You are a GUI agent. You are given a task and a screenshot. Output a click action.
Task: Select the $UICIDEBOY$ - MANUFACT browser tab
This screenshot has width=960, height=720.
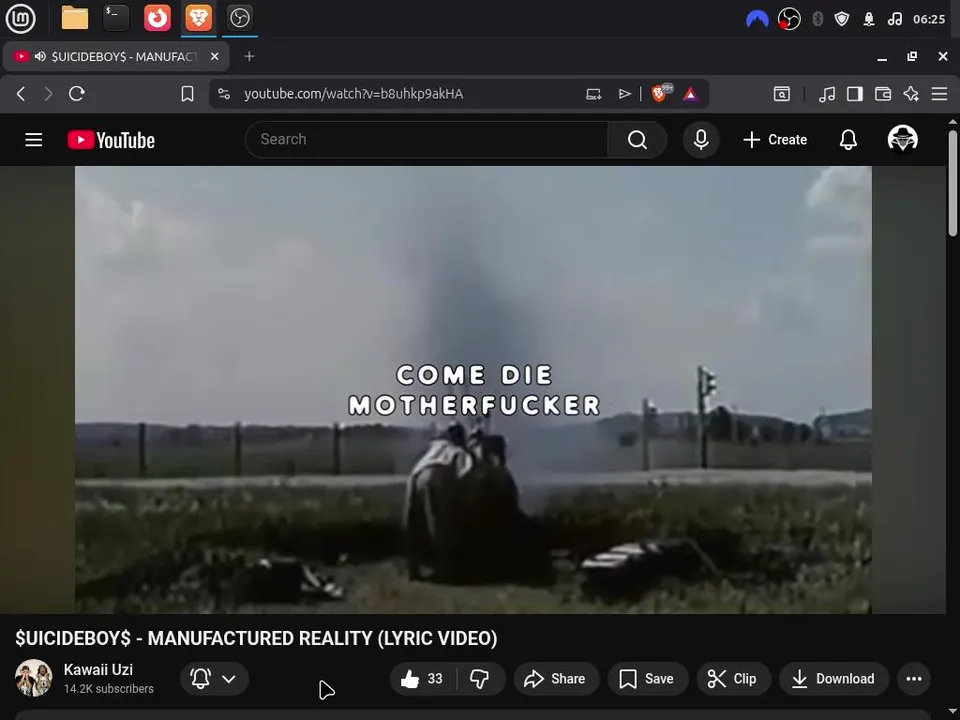coord(116,56)
